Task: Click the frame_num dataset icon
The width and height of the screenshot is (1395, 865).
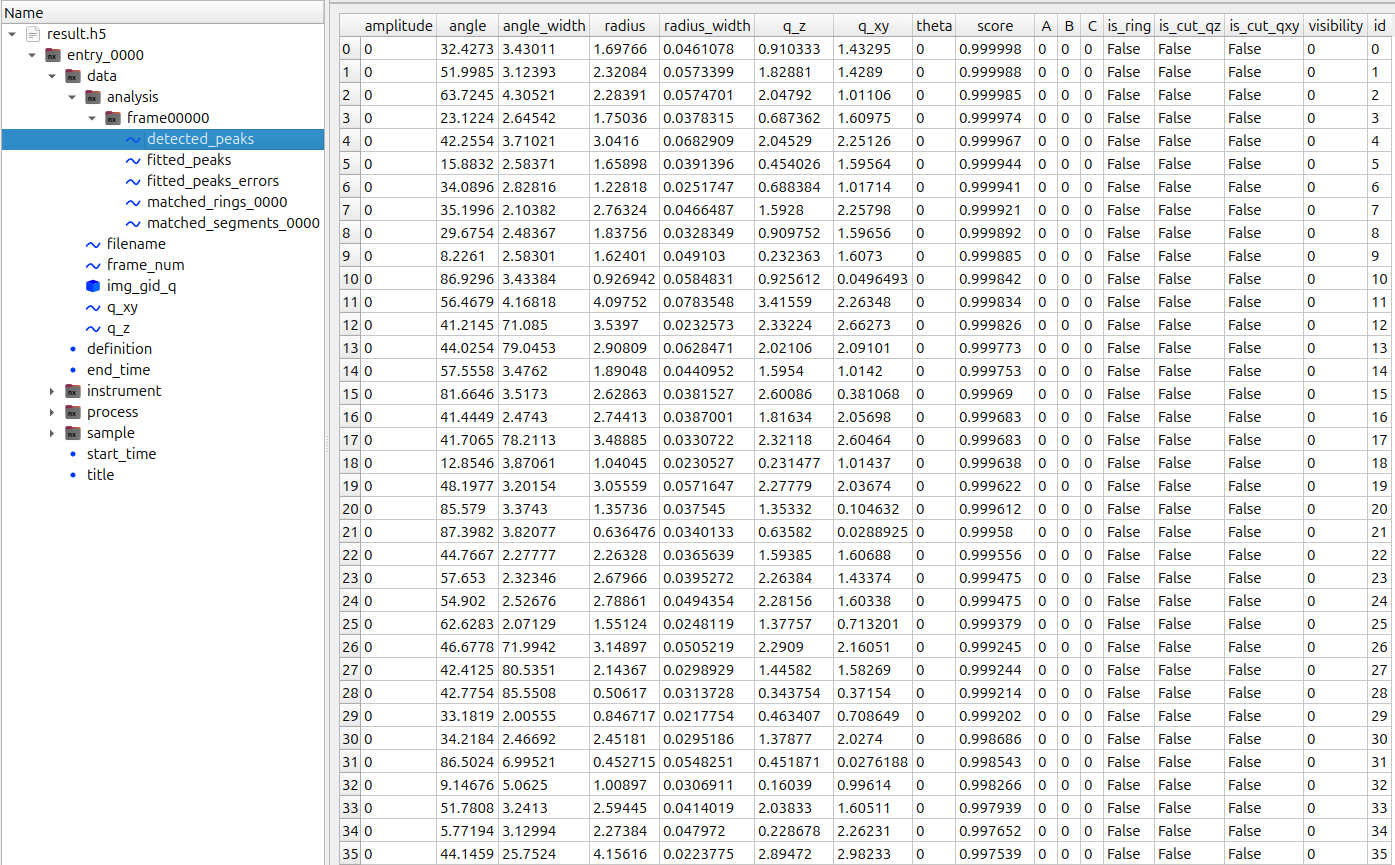Action: point(93,265)
